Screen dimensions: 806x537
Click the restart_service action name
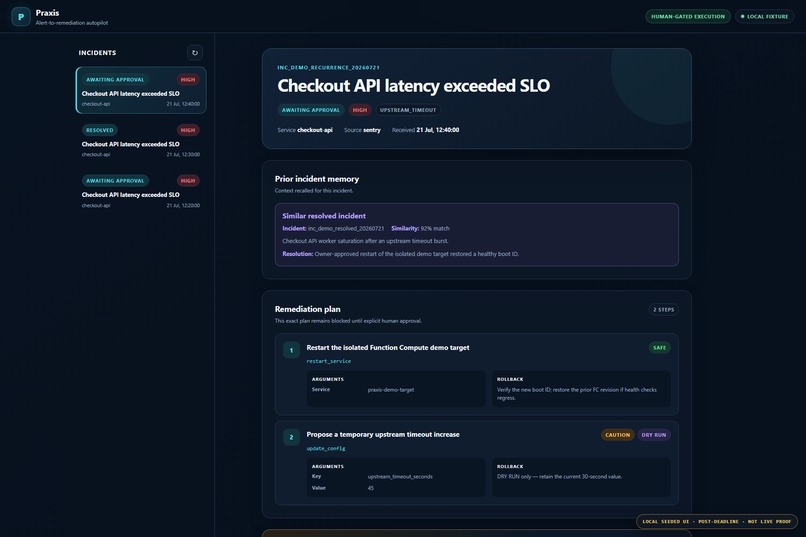[328, 361]
